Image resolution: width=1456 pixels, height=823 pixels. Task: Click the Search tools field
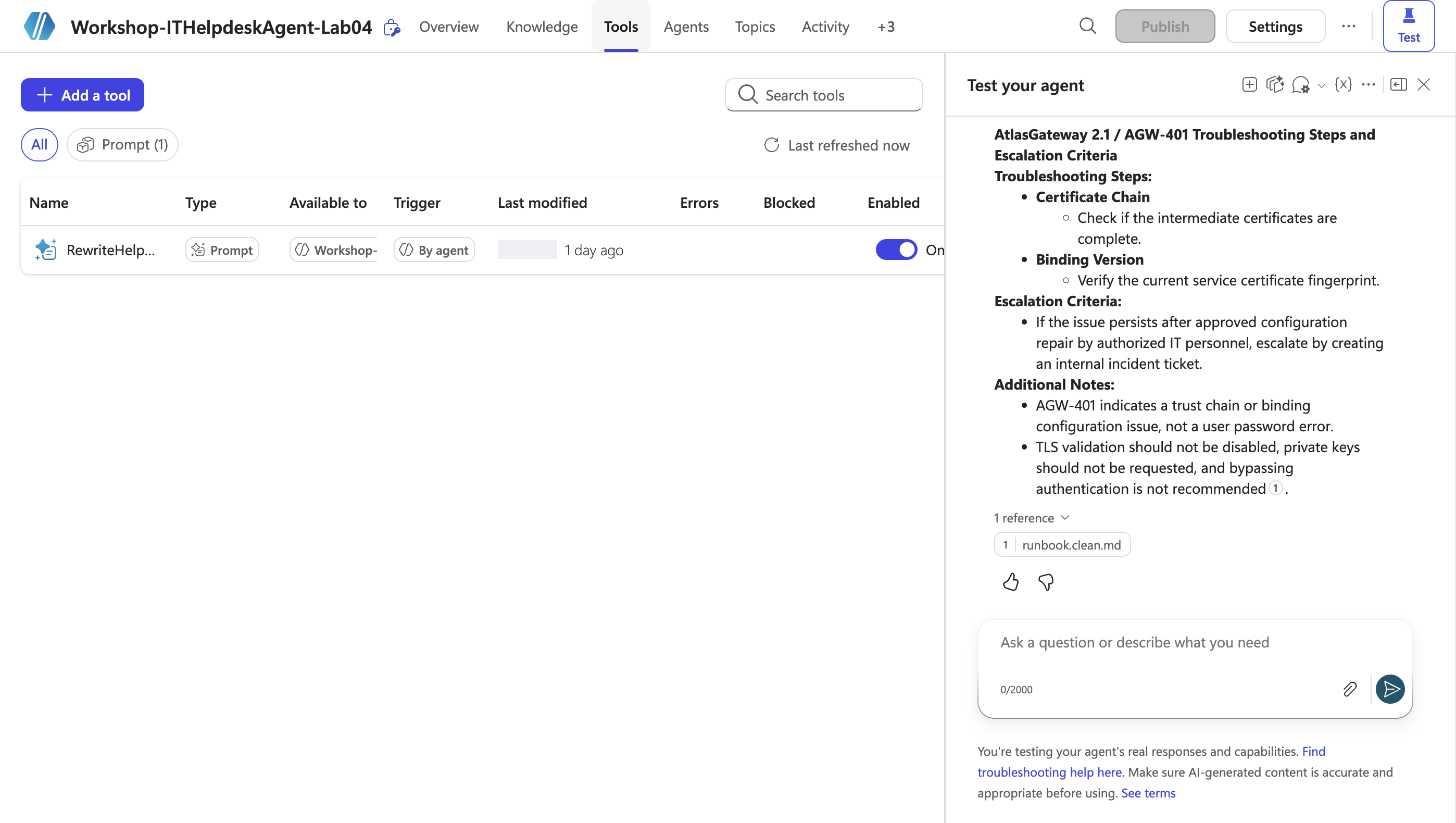point(823,95)
